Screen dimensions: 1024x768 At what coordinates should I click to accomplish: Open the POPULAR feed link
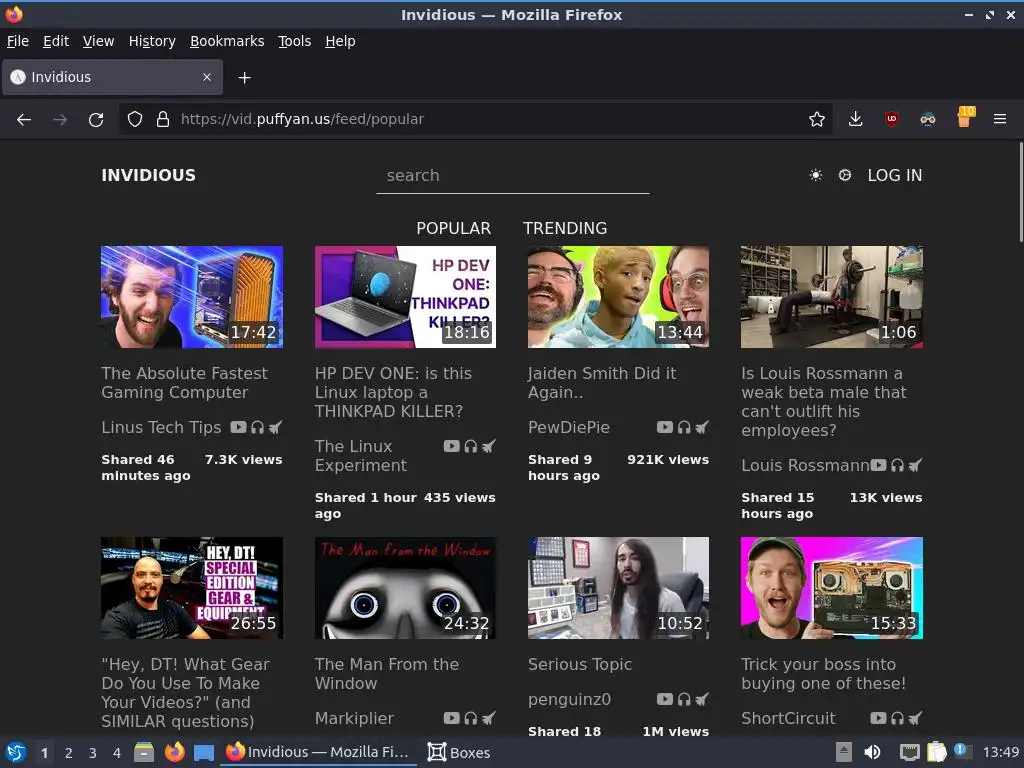pos(454,228)
